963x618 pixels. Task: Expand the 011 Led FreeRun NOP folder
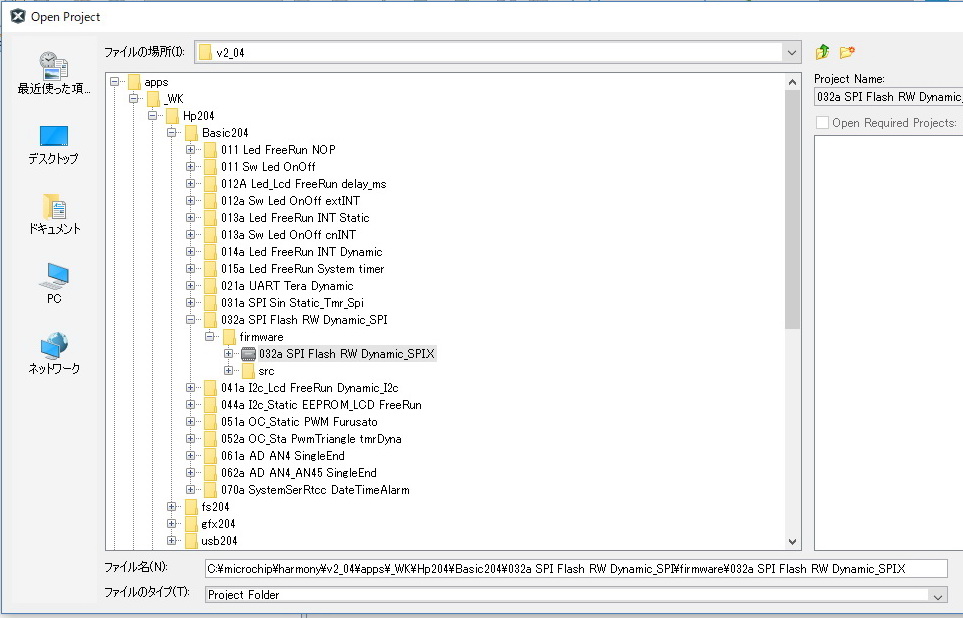tap(191, 150)
